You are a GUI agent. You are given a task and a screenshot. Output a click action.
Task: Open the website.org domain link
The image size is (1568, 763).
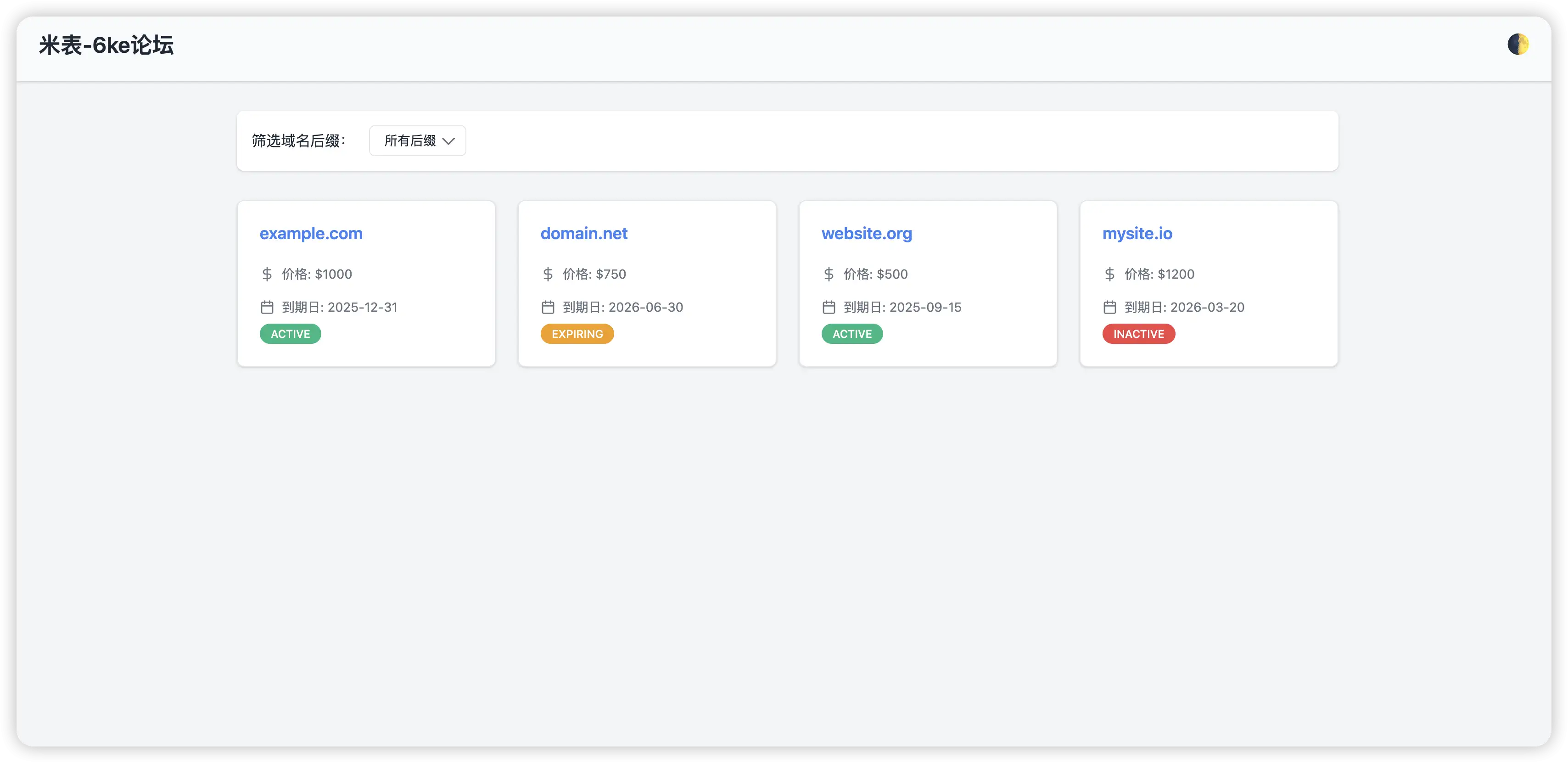(x=866, y=233)
